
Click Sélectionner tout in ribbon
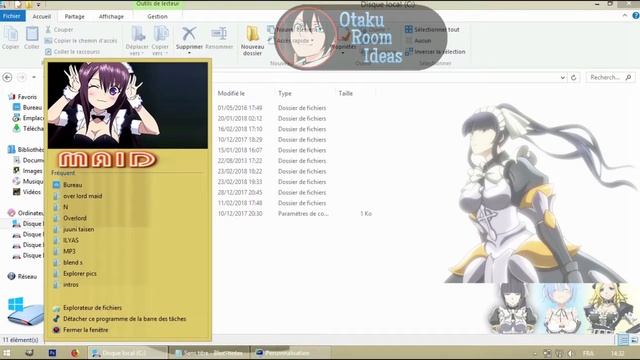tap(432, 29)
